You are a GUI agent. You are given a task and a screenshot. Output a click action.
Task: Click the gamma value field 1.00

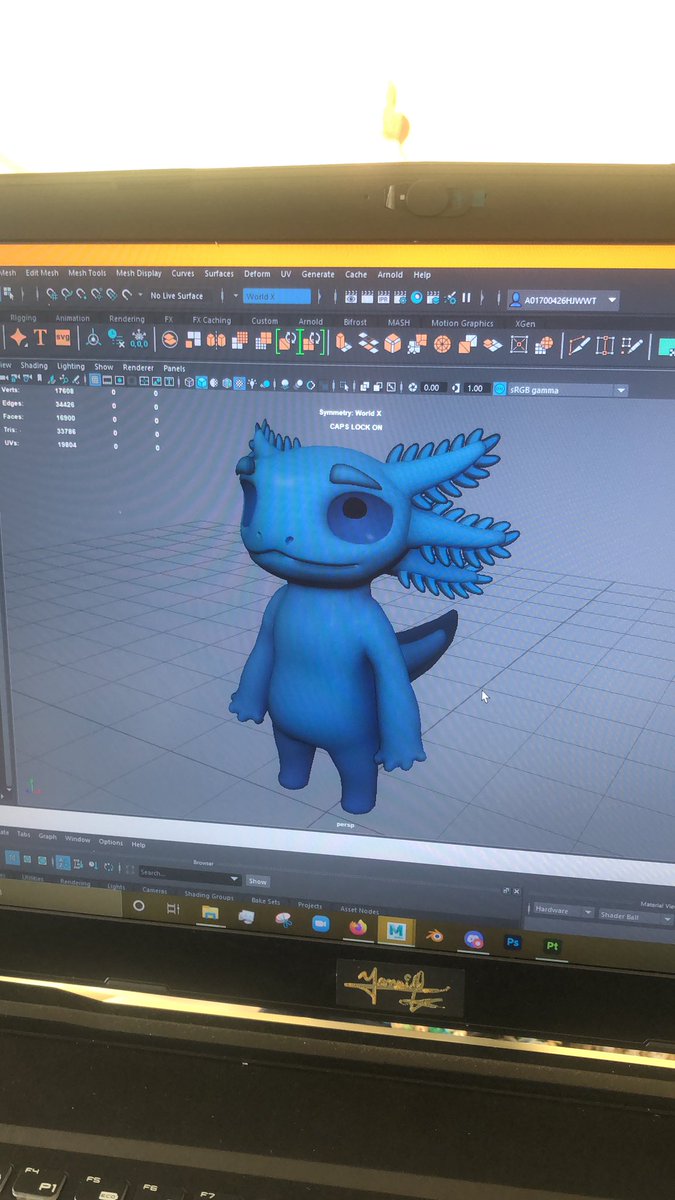pos(474,387)
